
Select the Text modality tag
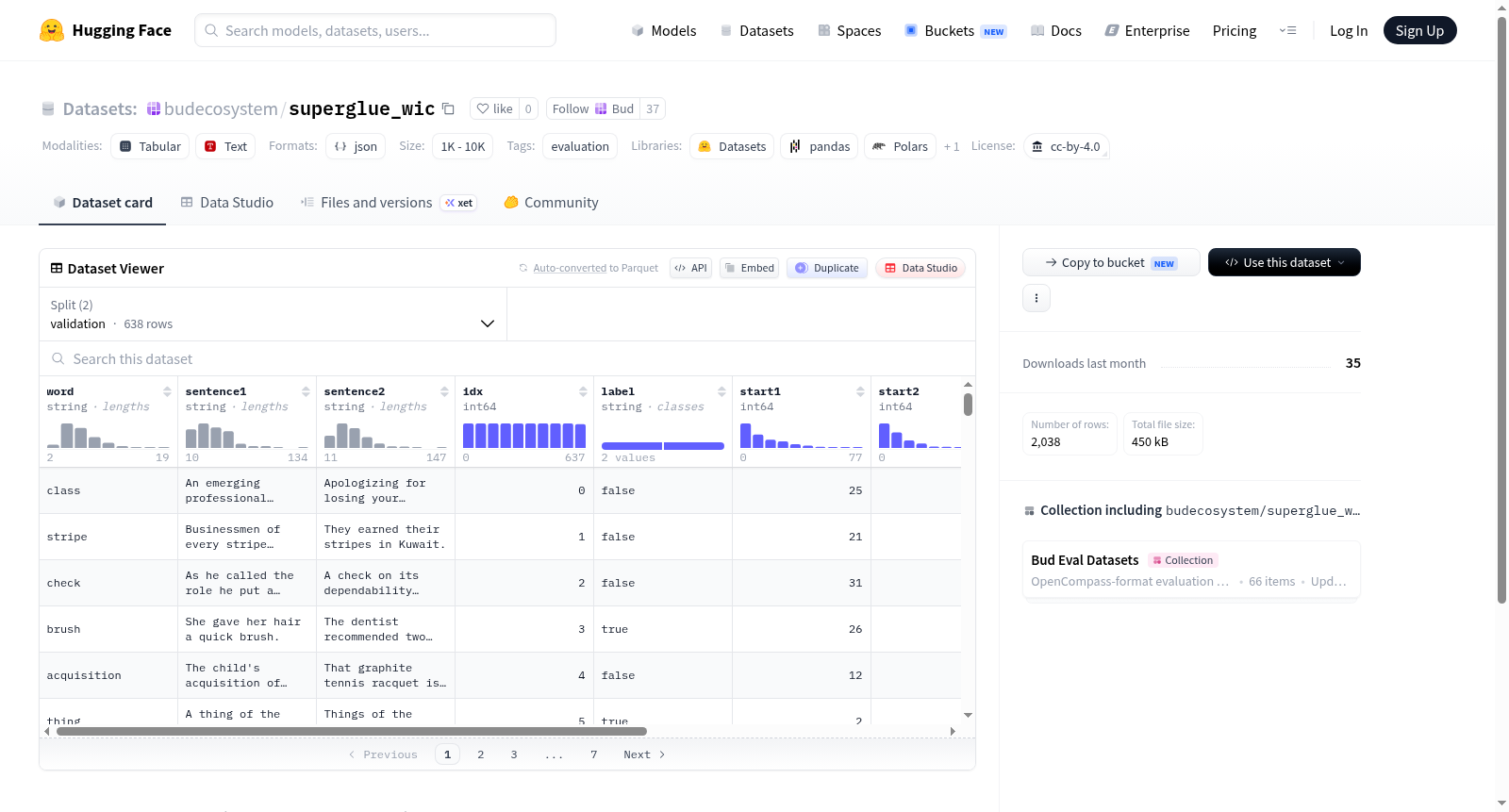(225, 146)
